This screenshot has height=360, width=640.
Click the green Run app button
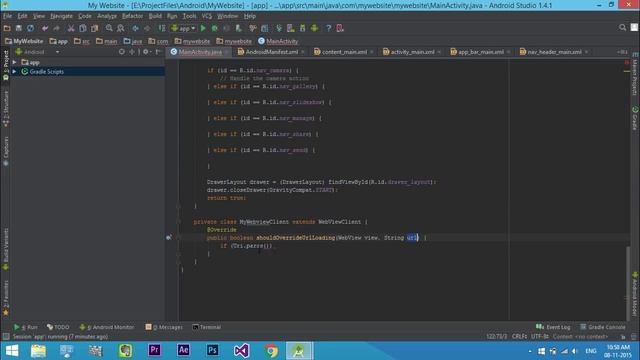(x=203, y=28)
